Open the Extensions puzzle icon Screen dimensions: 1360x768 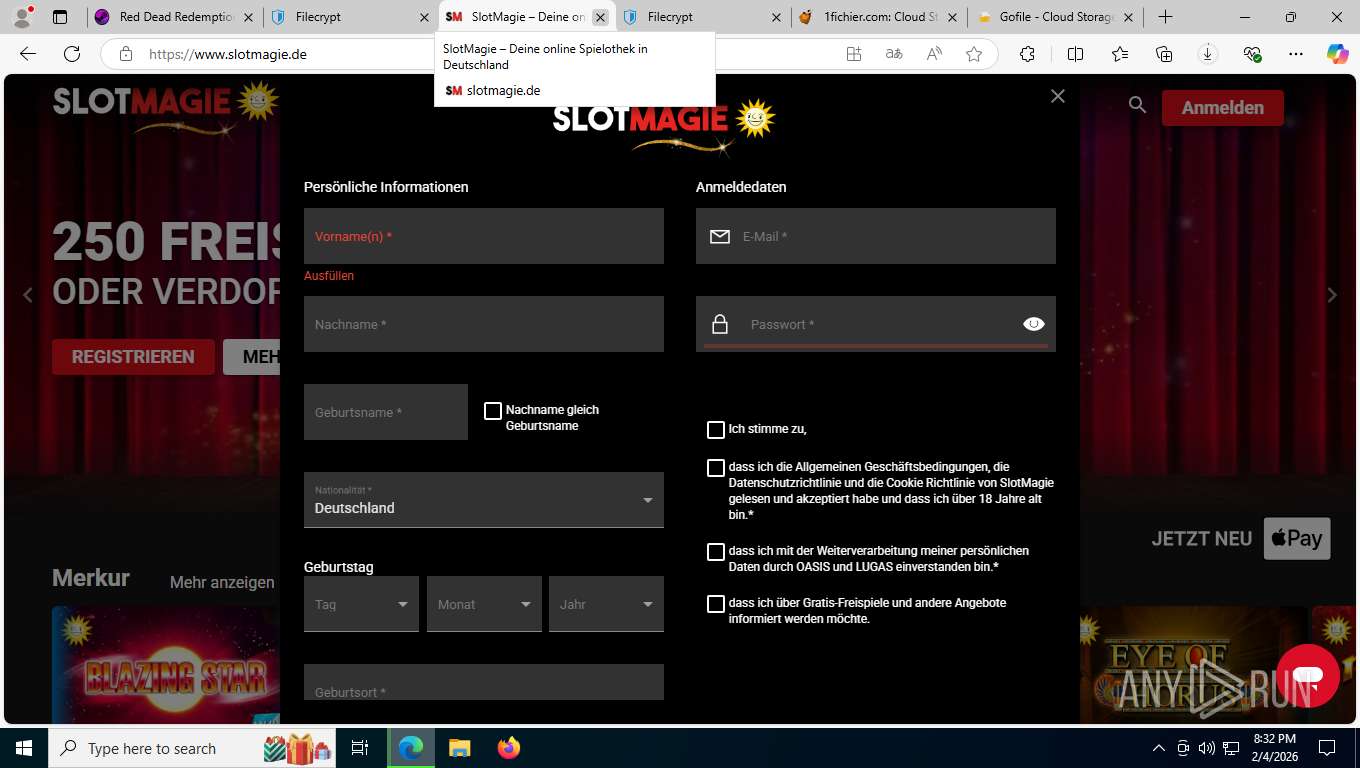[x=1027, y=54]
